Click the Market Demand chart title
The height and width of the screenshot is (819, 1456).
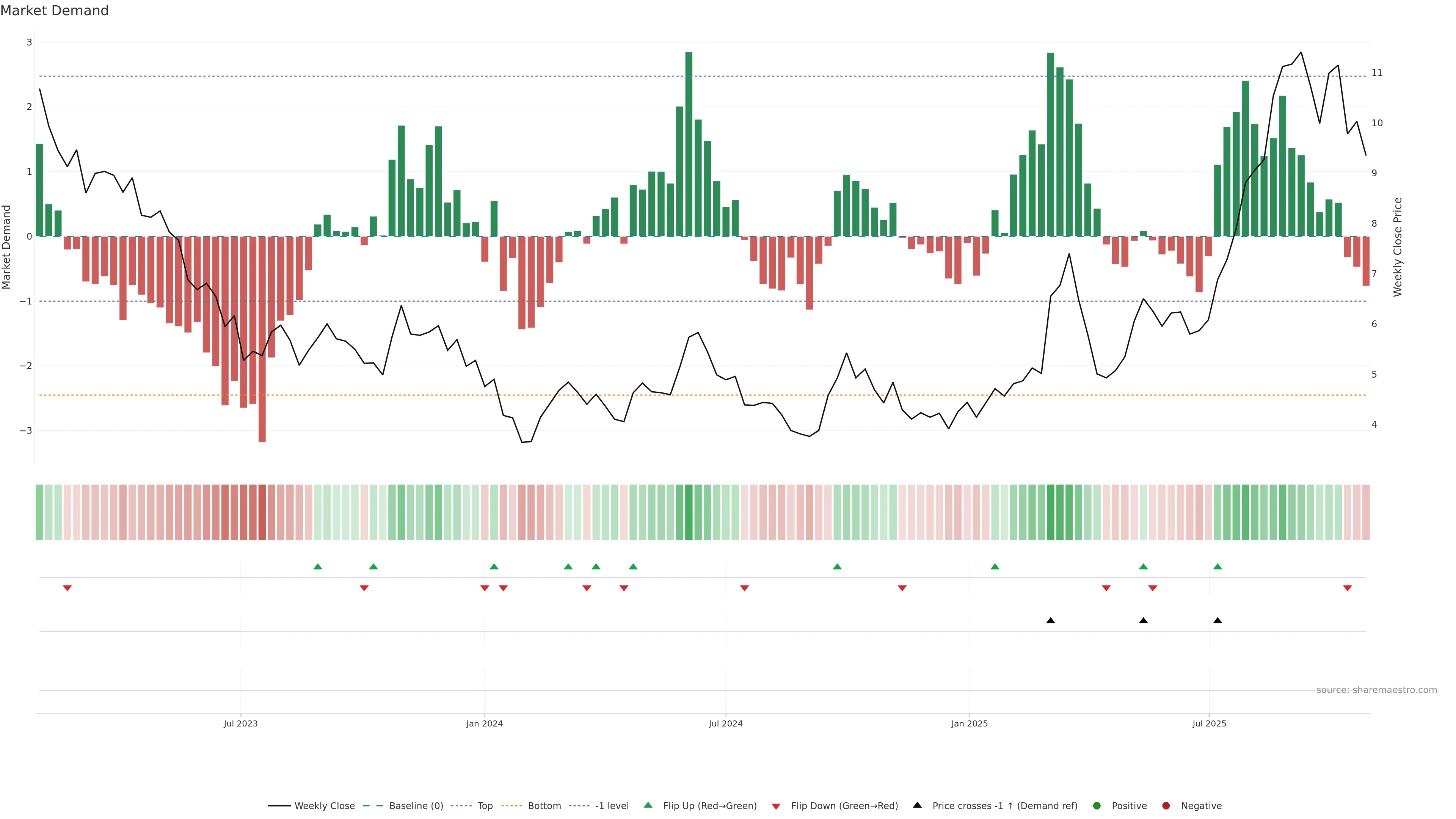[54, 11]
